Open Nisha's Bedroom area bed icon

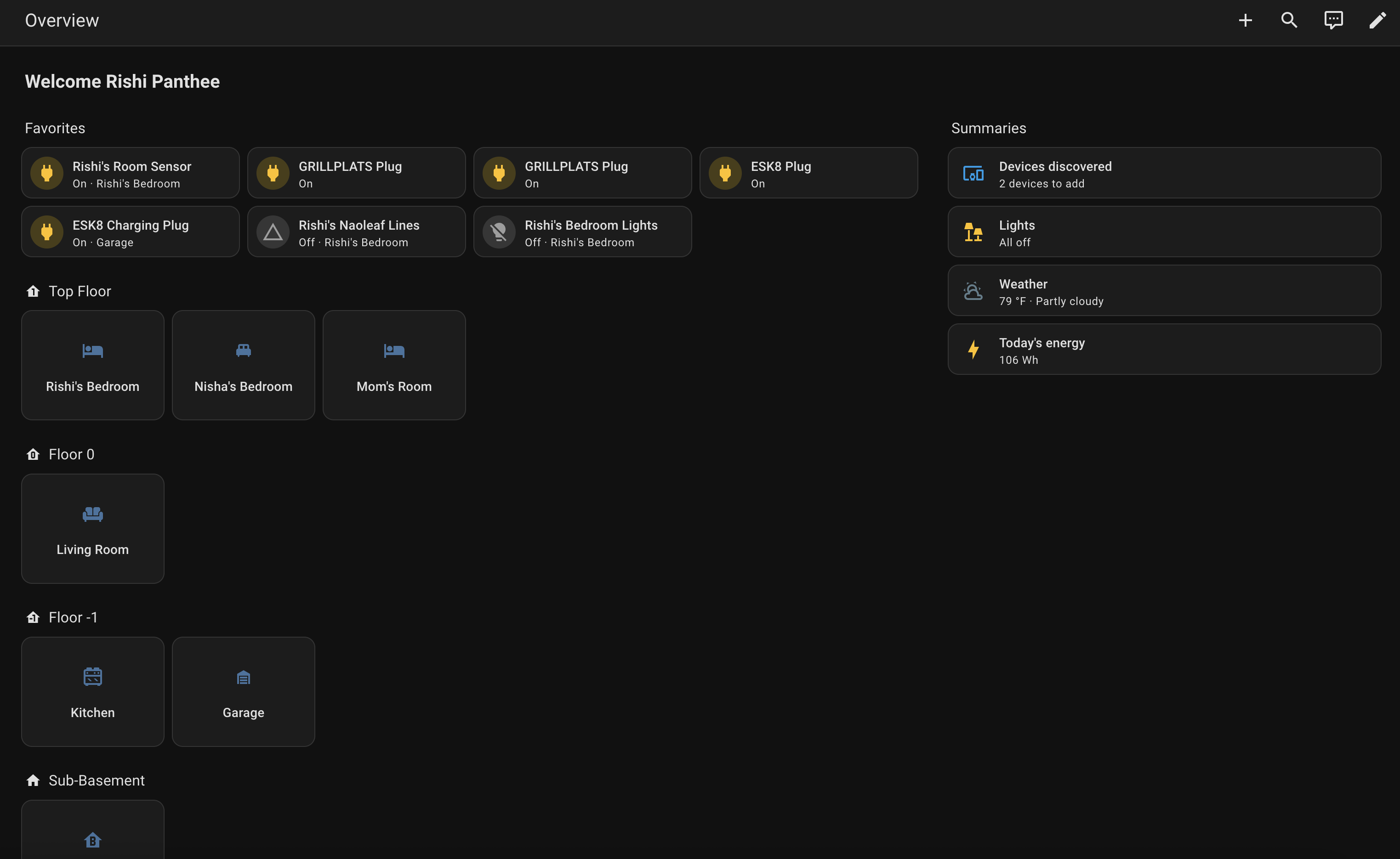(243, 350)
